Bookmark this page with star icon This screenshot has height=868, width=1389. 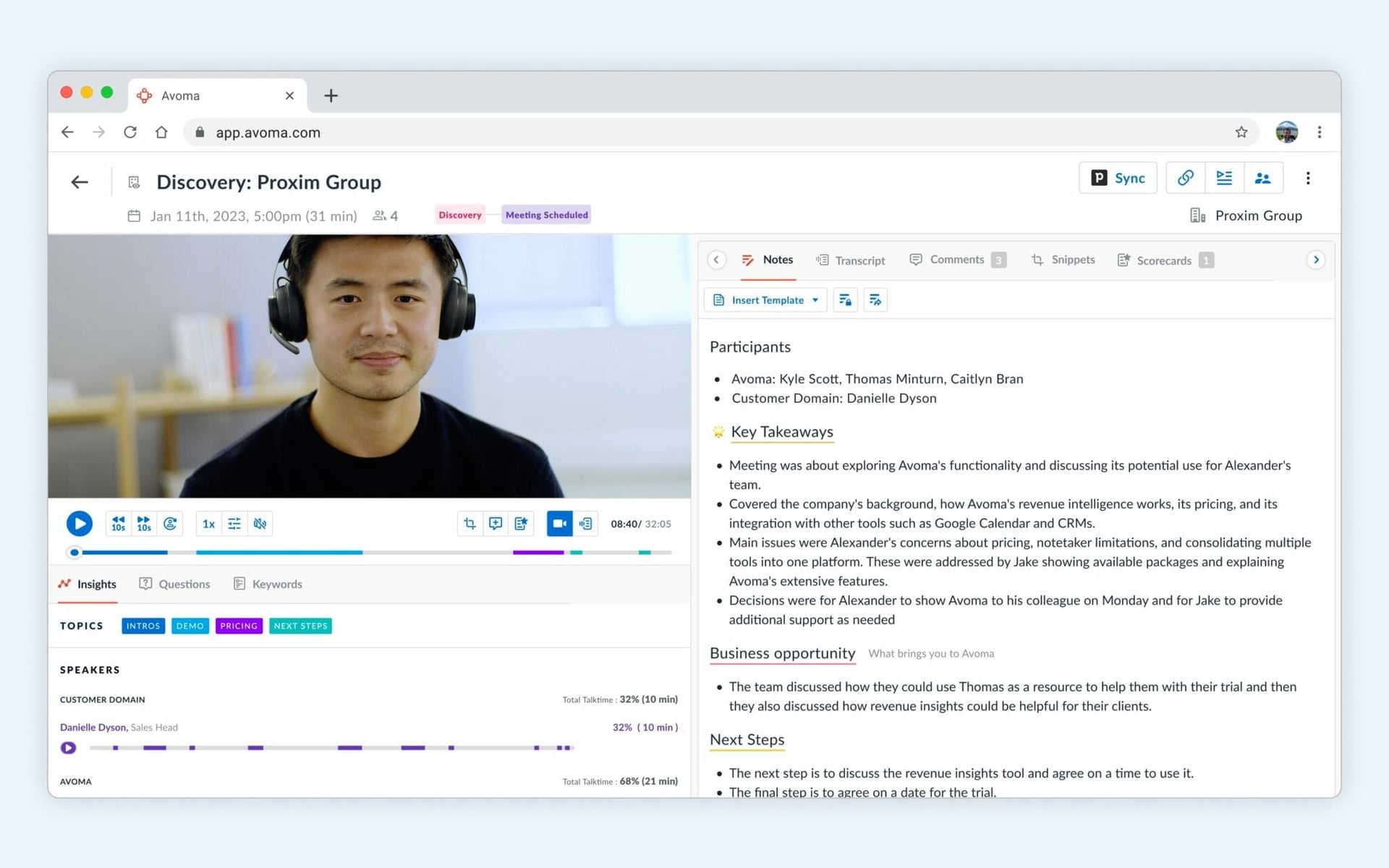click(x=1241, y=132)
